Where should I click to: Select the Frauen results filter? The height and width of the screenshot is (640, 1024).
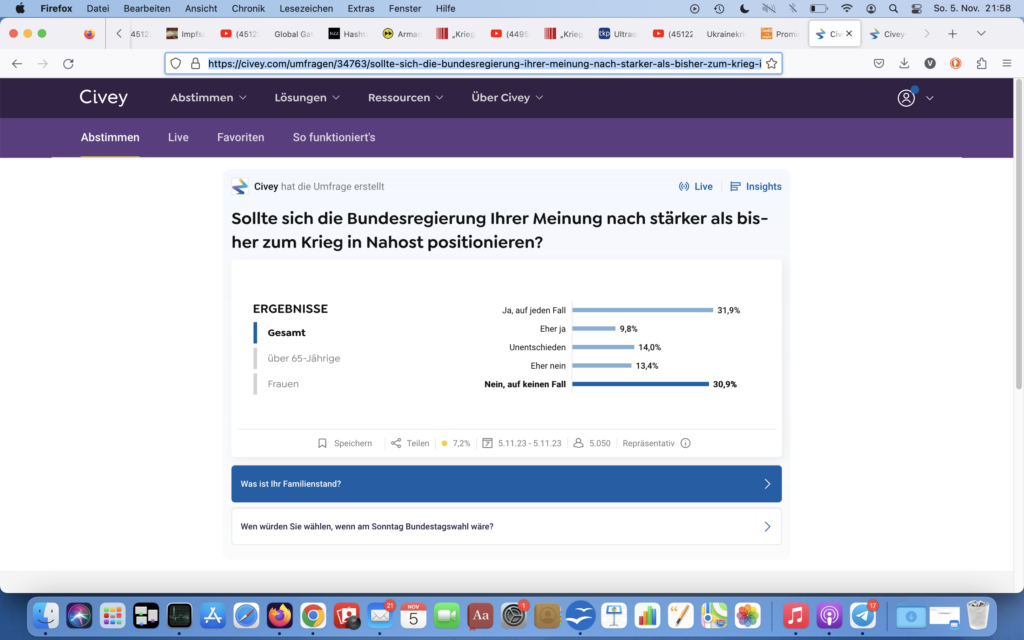point(283,384)
